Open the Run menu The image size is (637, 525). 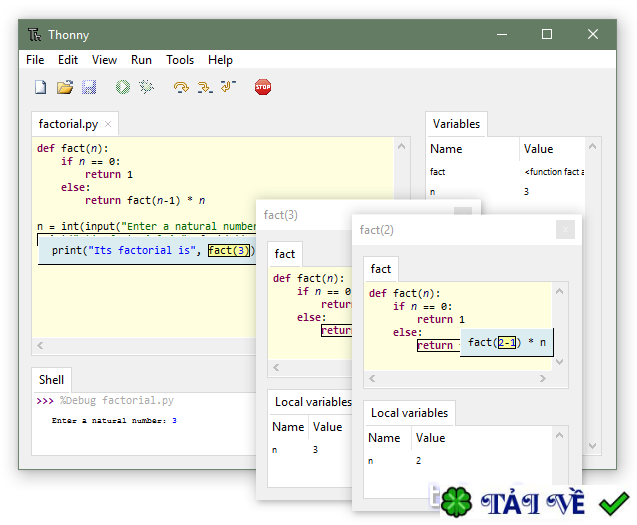142,60
